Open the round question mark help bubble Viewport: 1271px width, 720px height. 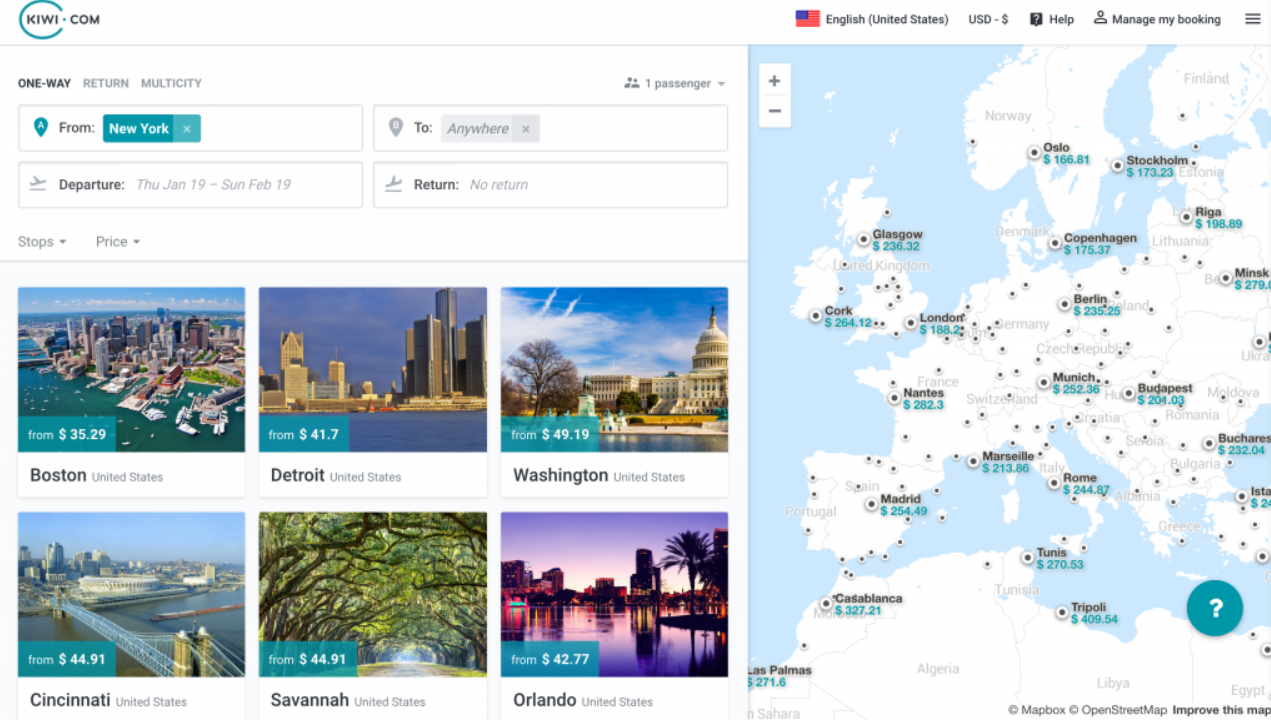pos(1215,608)
